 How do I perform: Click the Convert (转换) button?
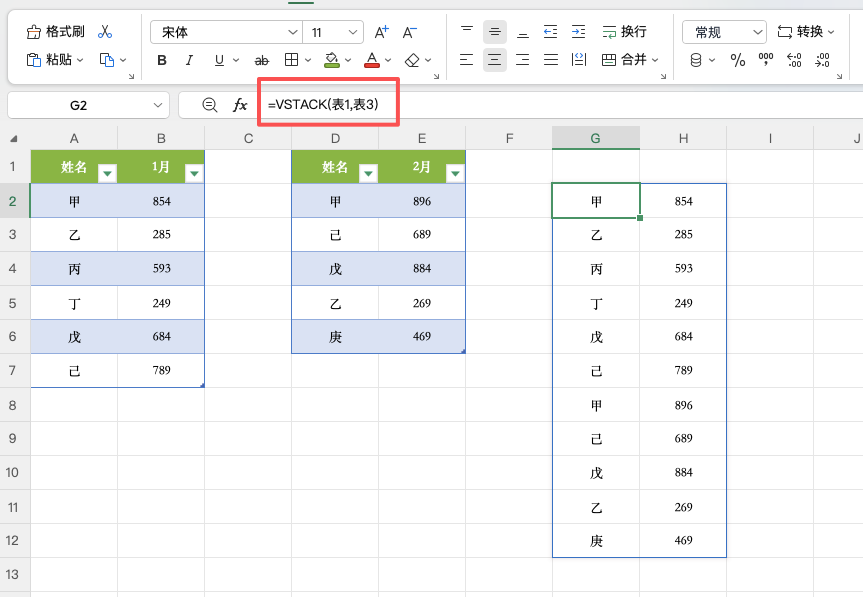[800, 32]
